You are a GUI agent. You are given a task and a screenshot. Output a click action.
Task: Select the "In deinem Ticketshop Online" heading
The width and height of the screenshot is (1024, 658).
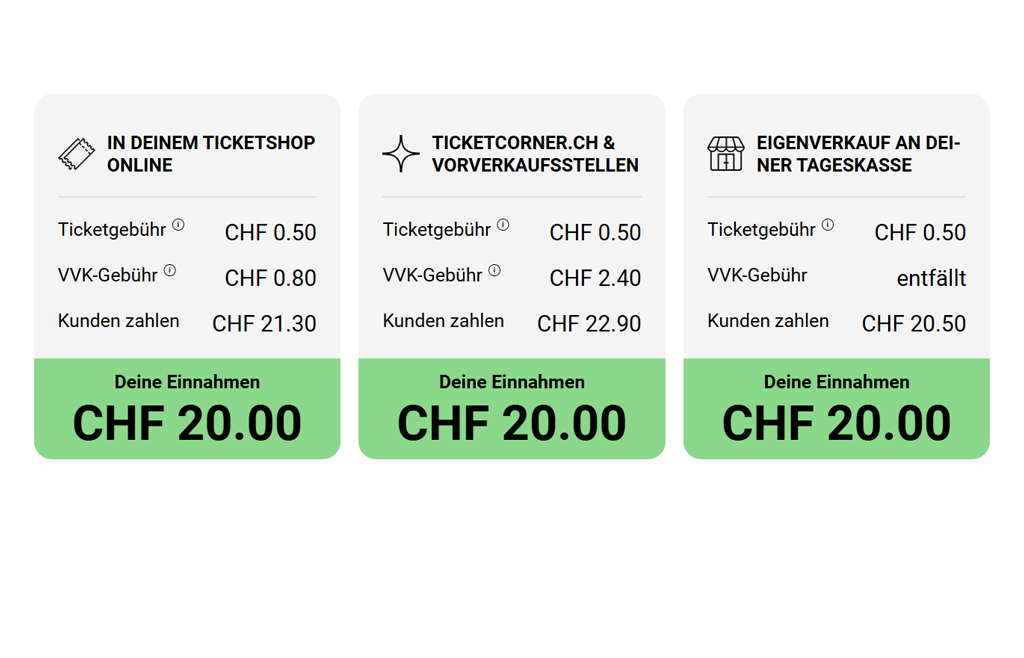point(210,154)
